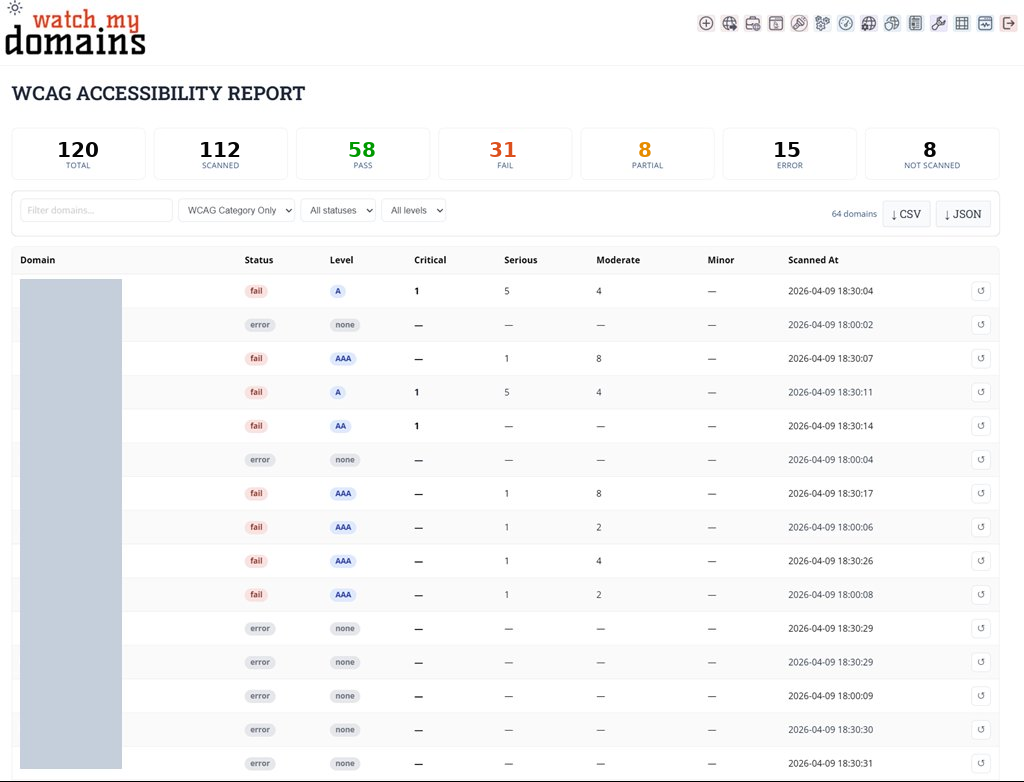1024x782 pixels.
Task: Click the add (plus circle) icon
Action: [706, 23]
